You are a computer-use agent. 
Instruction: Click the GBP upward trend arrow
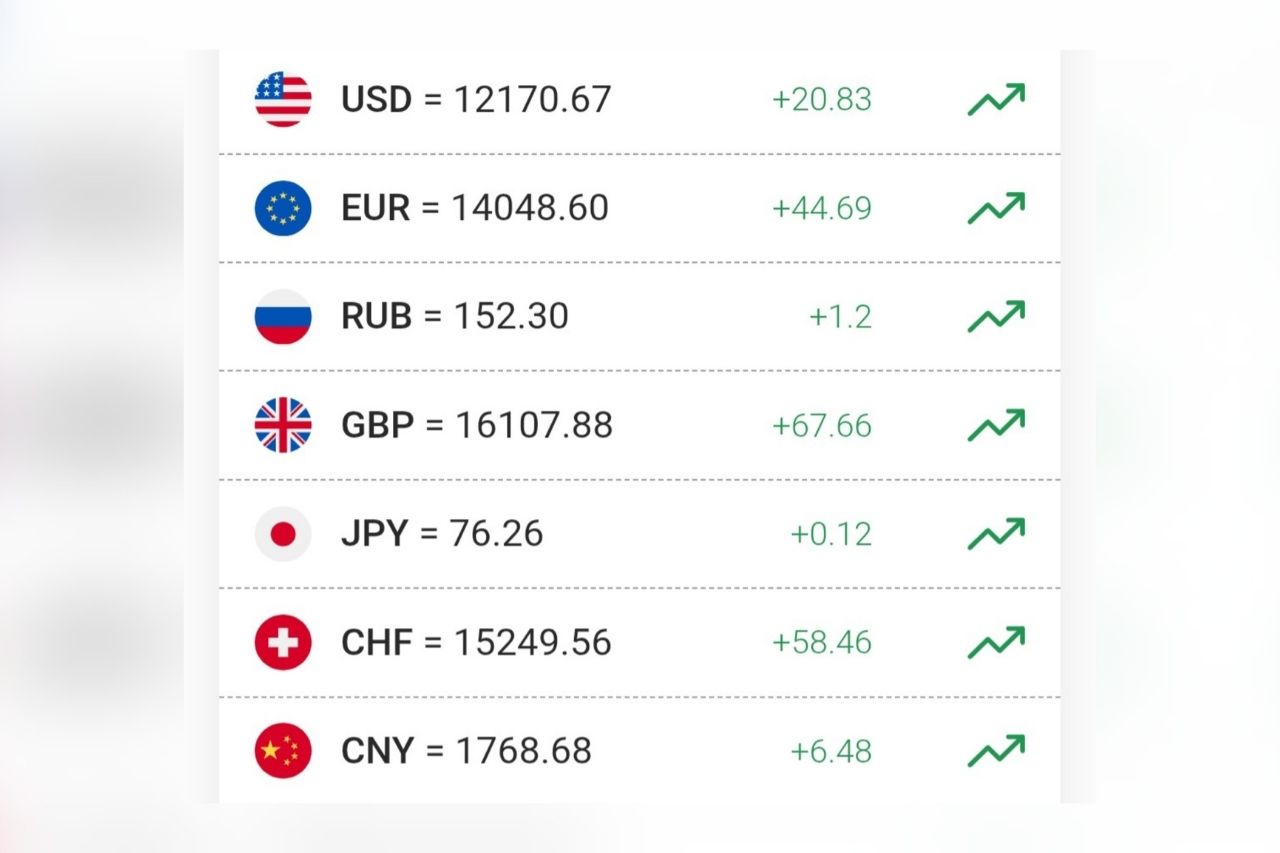click(996, 425)
